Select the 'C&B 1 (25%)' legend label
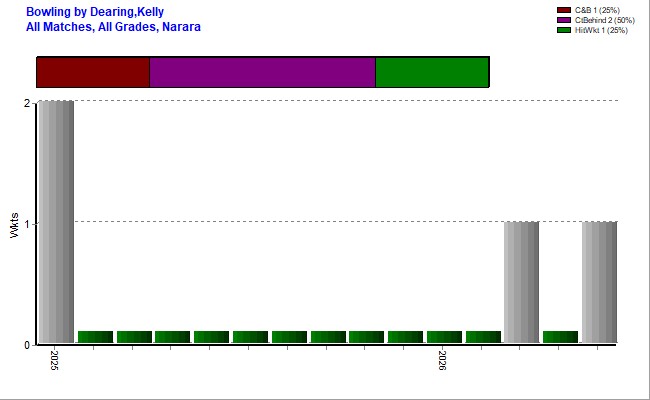The image size is (650, 400). [597, 10]
